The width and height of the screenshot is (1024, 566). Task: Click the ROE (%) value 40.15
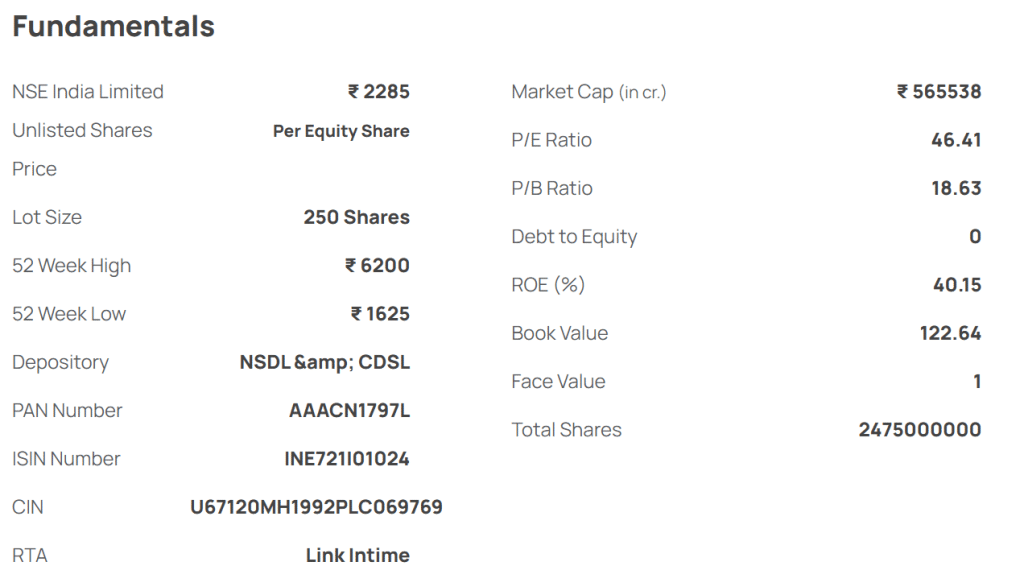point(957,285)
